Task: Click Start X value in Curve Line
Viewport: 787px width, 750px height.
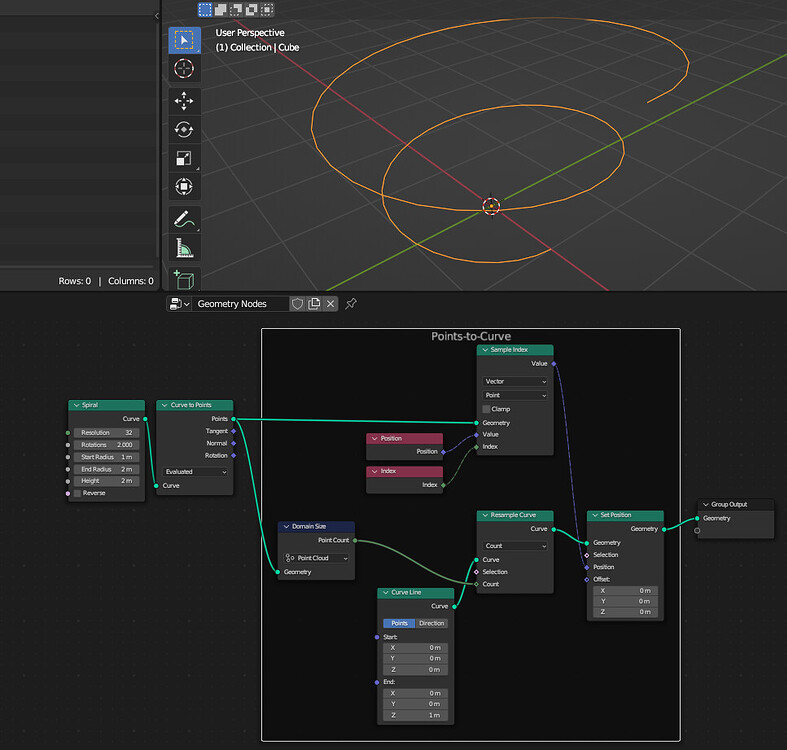Action: click(415, 648)
